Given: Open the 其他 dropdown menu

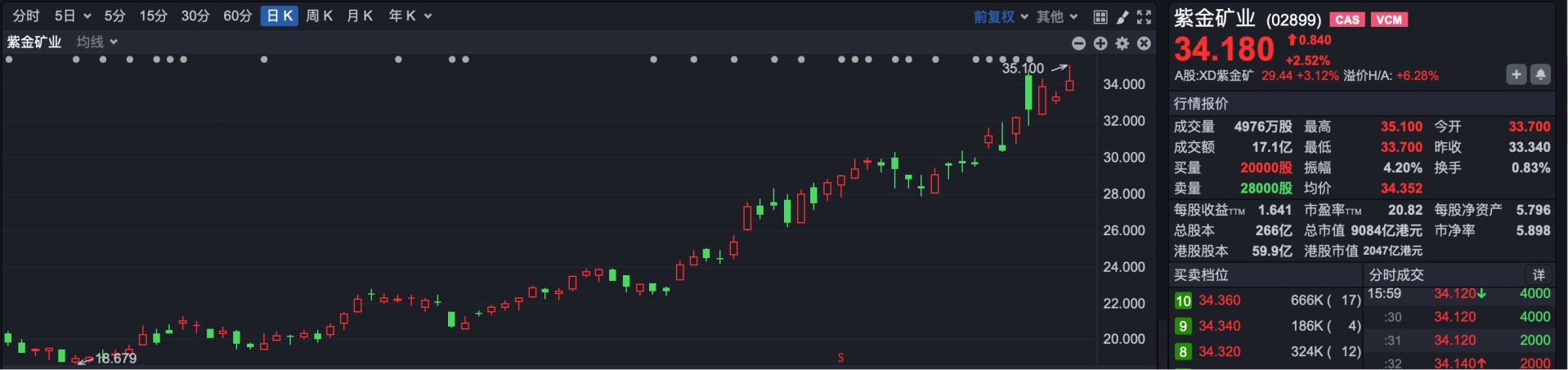Looking at the screenshot, I should point(1057,16).
